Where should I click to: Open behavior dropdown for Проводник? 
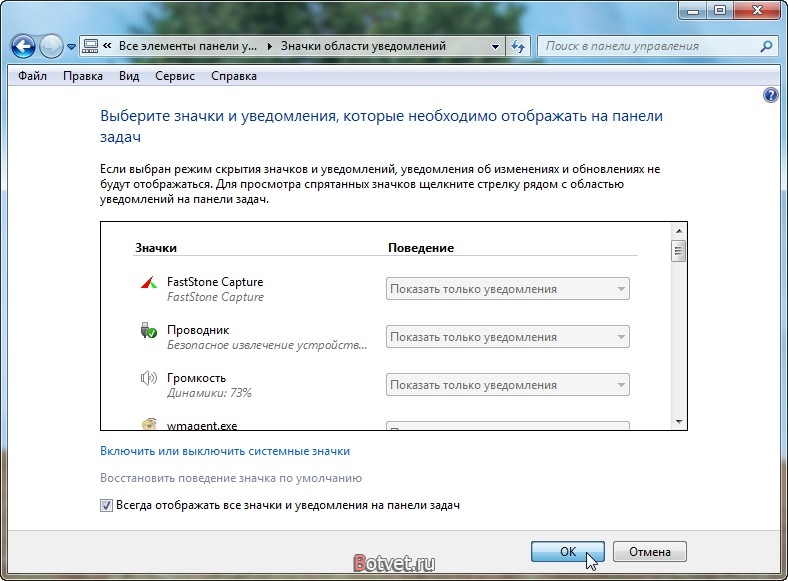click(508, 337)
